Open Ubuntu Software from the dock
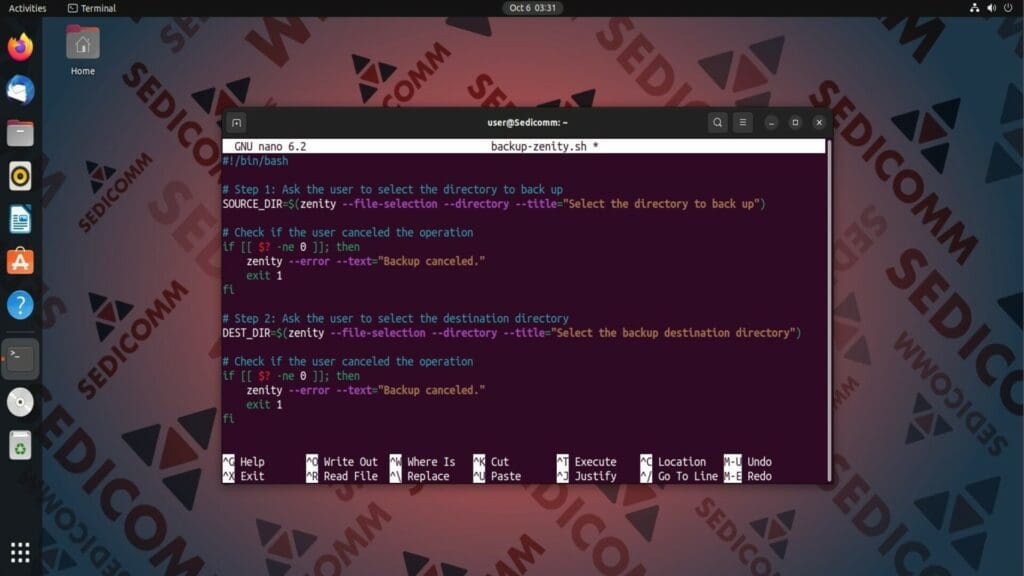 [x=20, y=260]
